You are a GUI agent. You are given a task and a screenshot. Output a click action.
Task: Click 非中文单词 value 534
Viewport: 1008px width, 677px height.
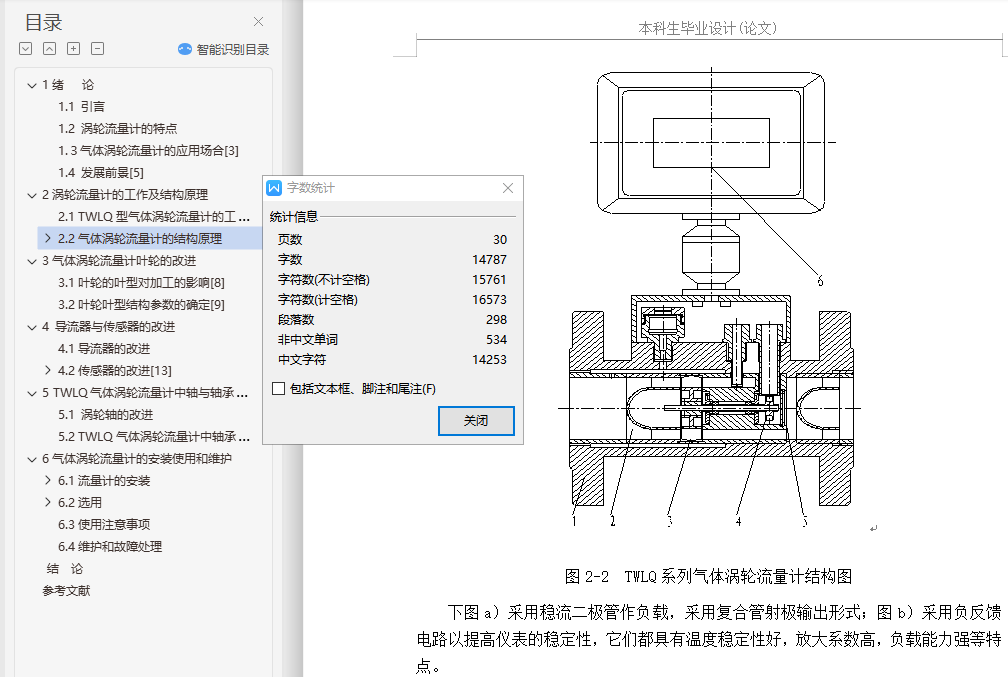tap(496, 339)
